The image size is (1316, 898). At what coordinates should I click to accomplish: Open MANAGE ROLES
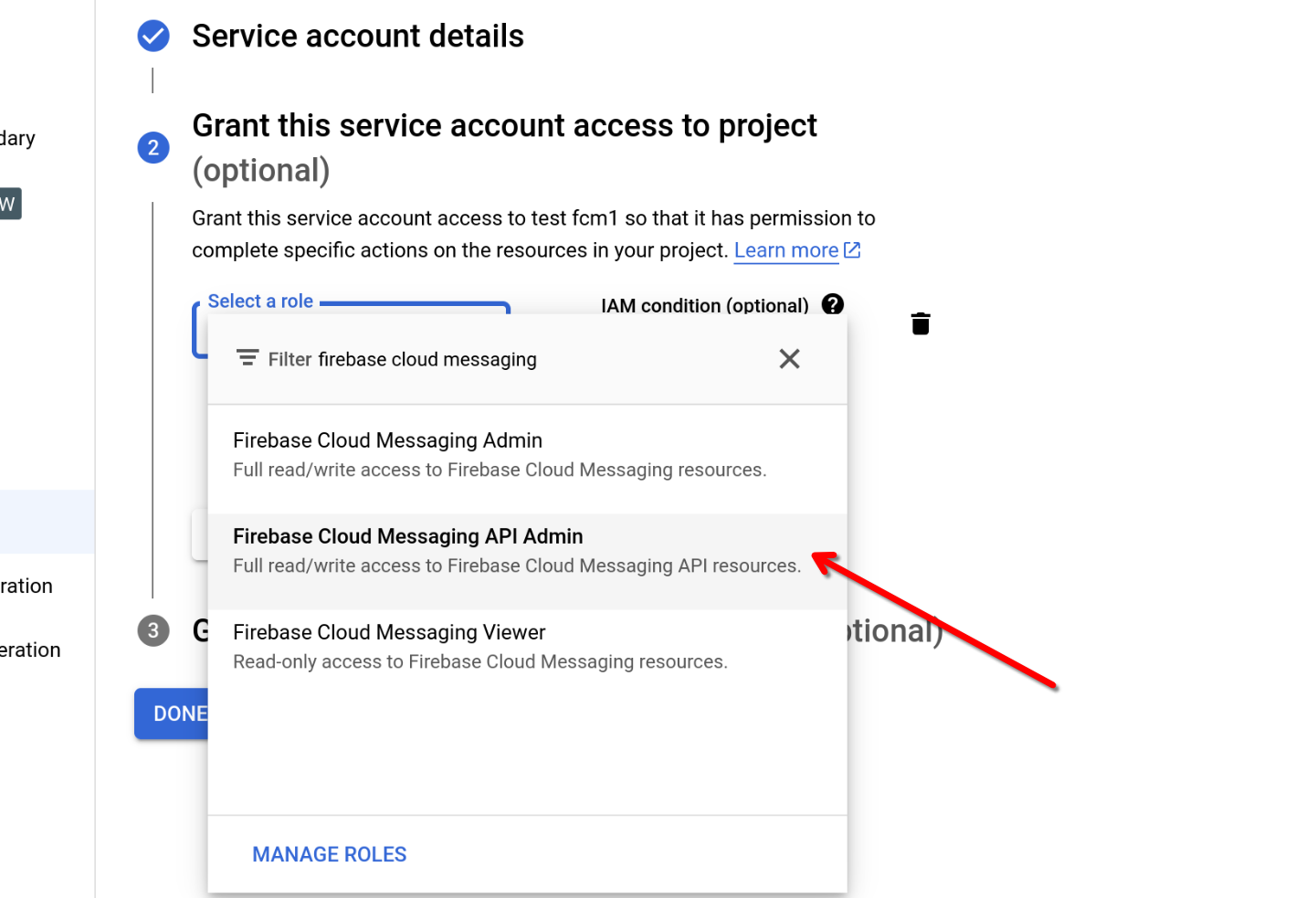(329, 854)
